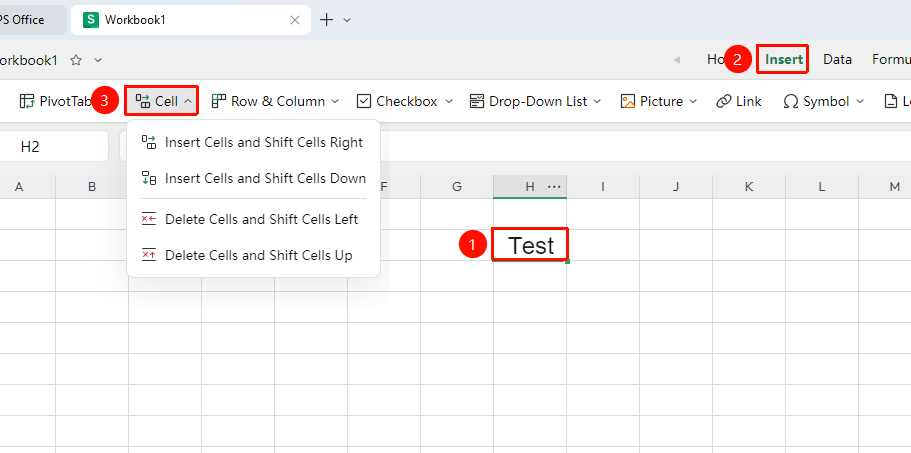Click the Workbook1 tab spreadsheet icon

point(91,20)
